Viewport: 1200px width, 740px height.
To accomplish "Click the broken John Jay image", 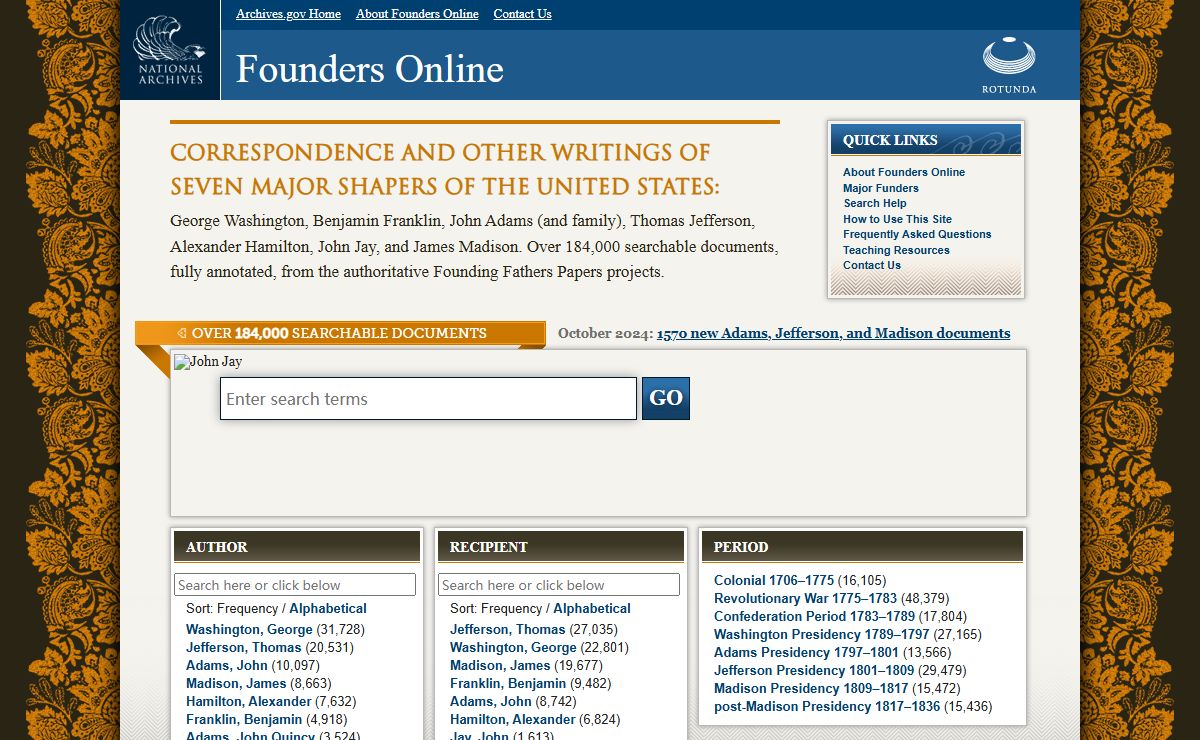I will click(208, 362).
